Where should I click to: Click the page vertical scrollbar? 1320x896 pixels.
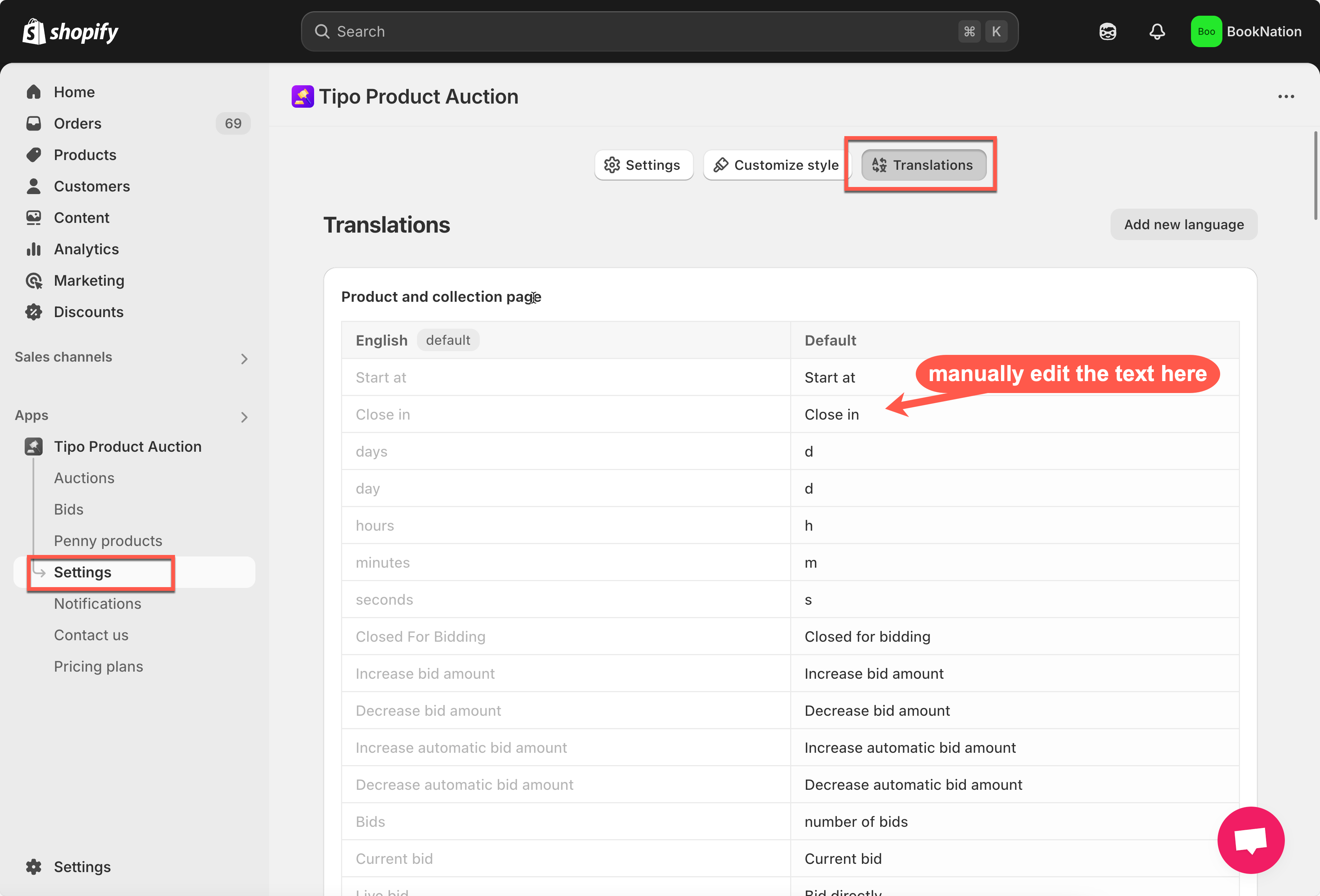click(x=1315, y=176)
